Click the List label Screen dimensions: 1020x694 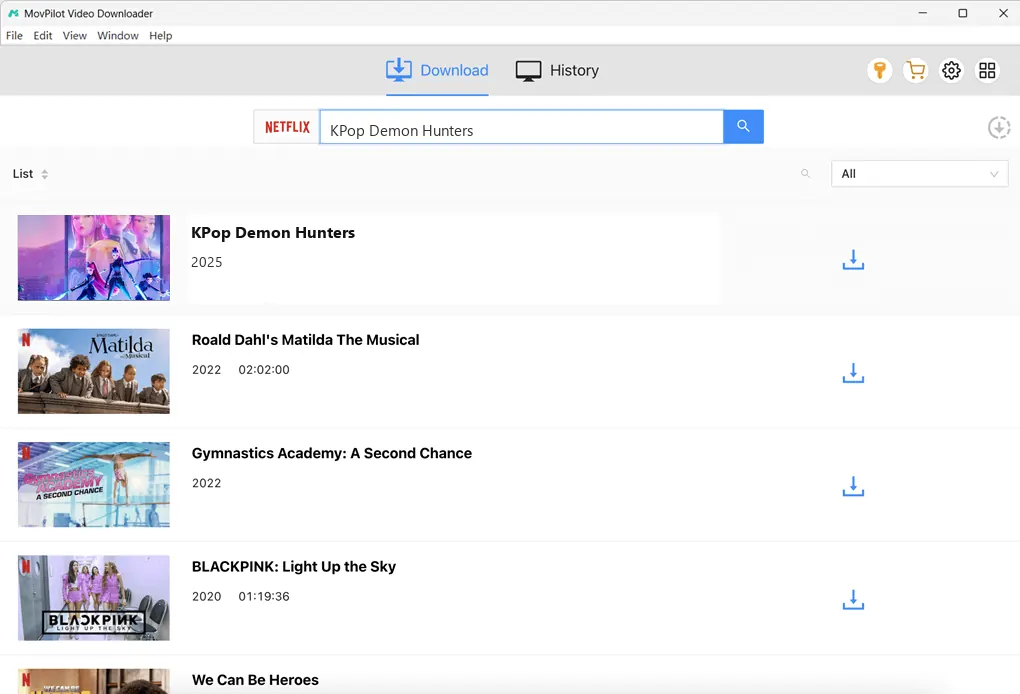tap(23, 174)
